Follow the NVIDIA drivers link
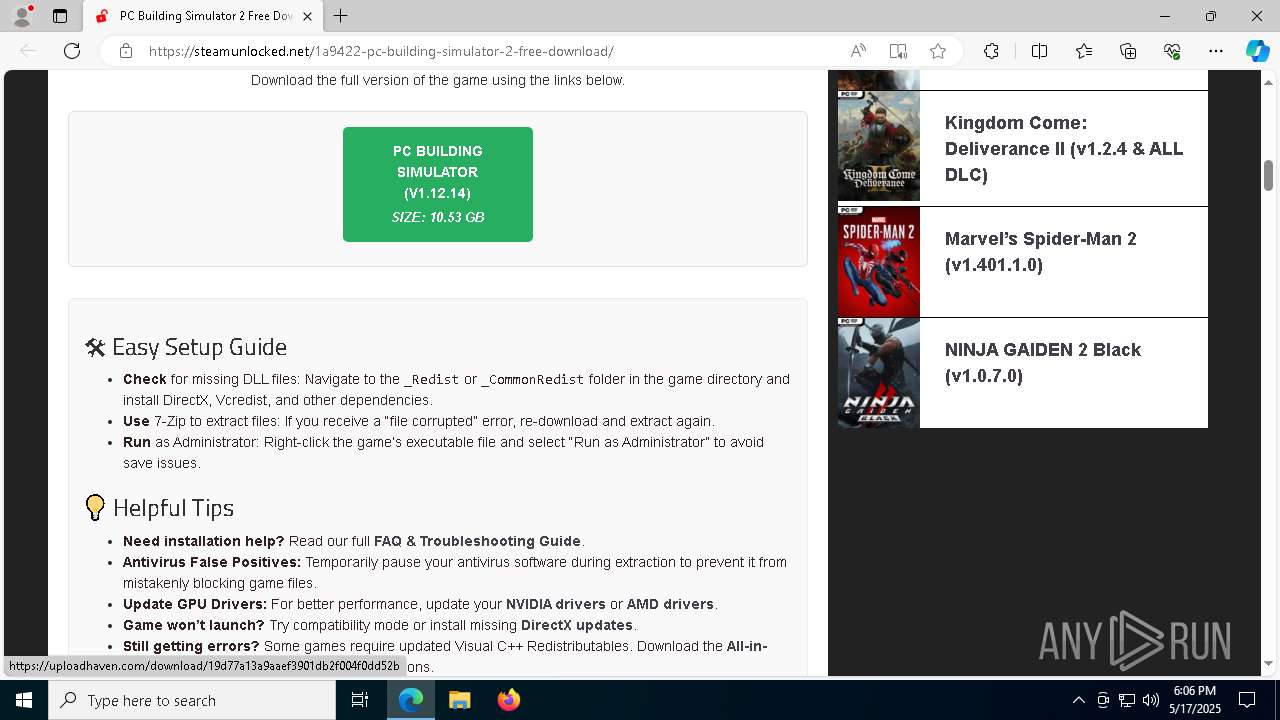Viewport: 1280px width, 720px height. point(556,604)
